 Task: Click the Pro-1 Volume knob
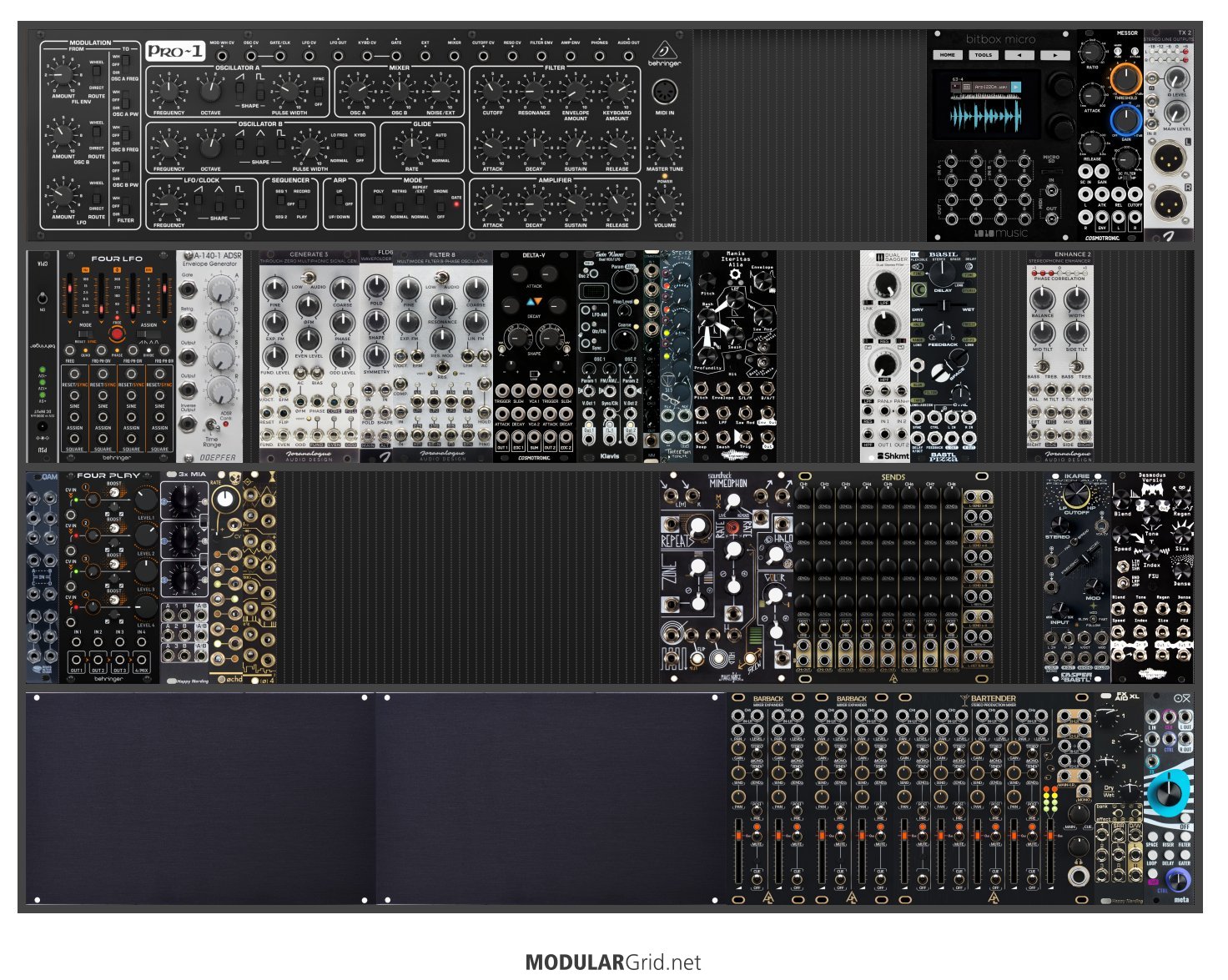664,204
